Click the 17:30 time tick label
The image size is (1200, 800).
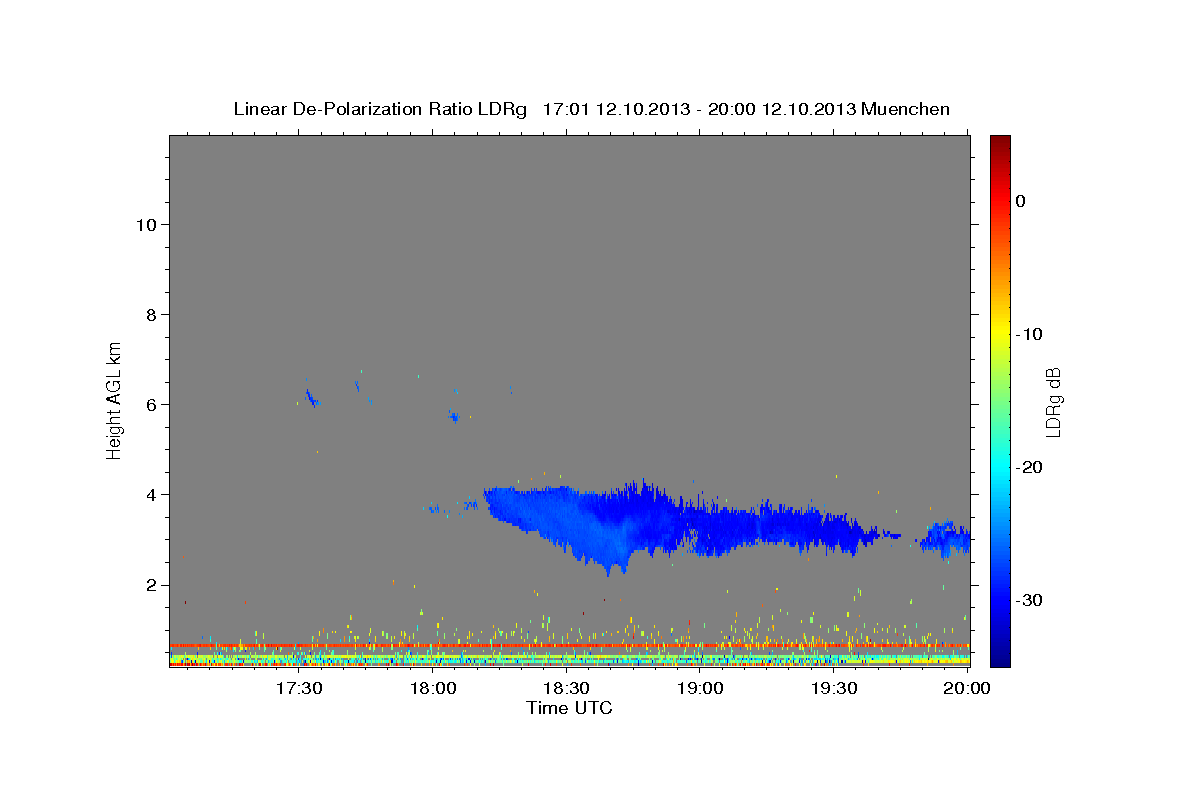click(299, 689)
